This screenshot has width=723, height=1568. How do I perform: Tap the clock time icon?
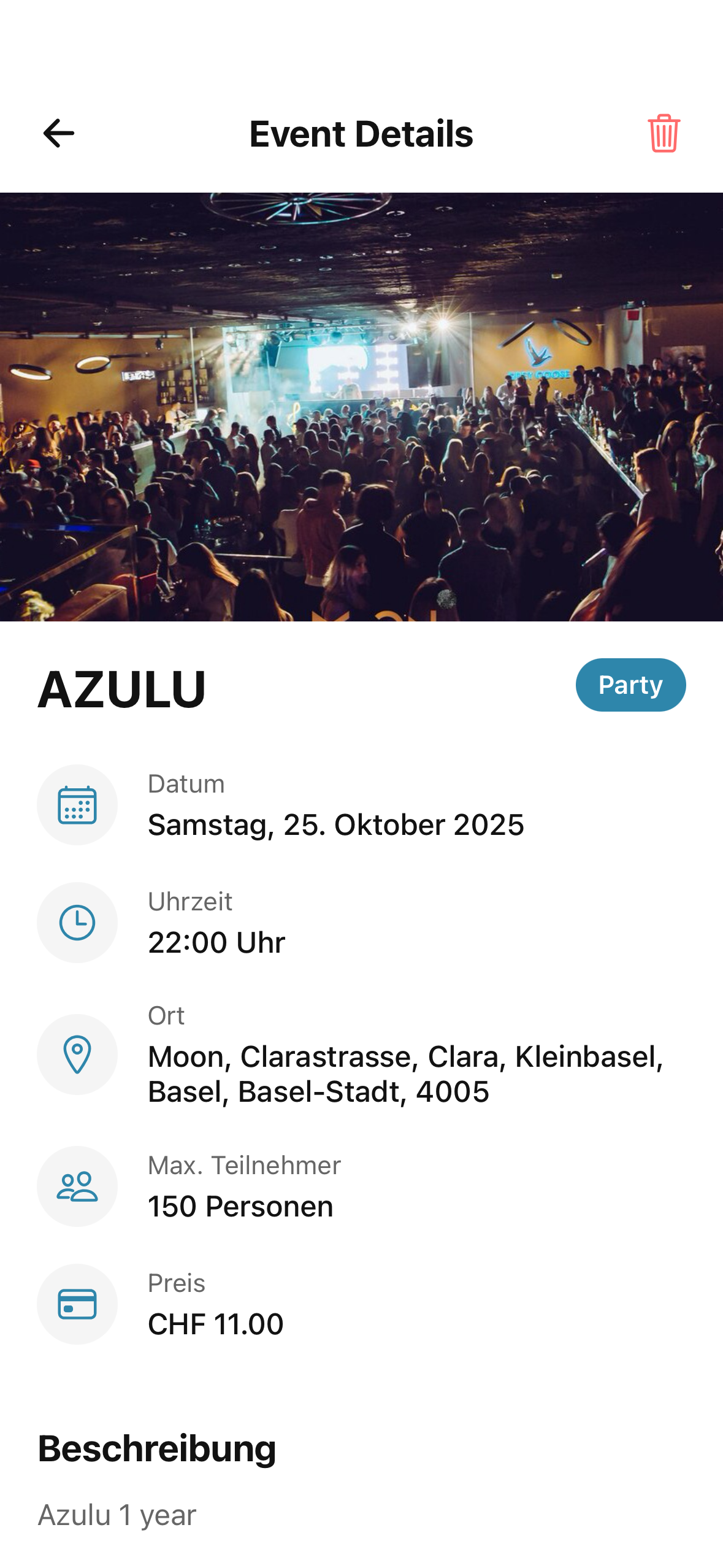(x=77, y=922)
